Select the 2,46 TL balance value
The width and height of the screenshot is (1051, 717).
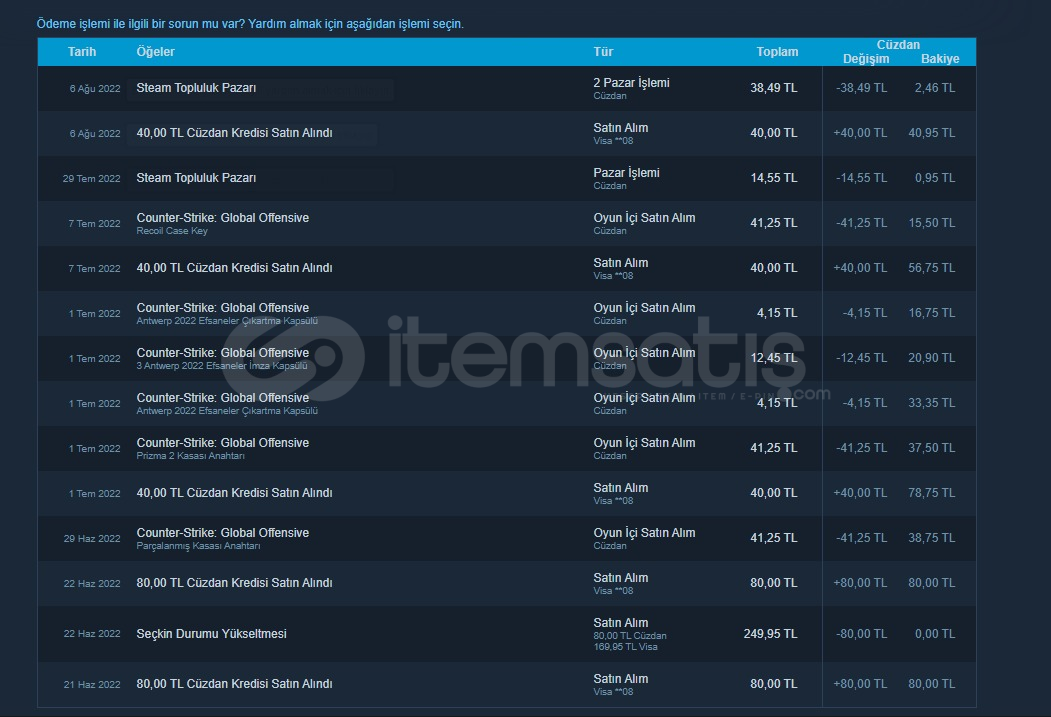[x=934, y=88]
